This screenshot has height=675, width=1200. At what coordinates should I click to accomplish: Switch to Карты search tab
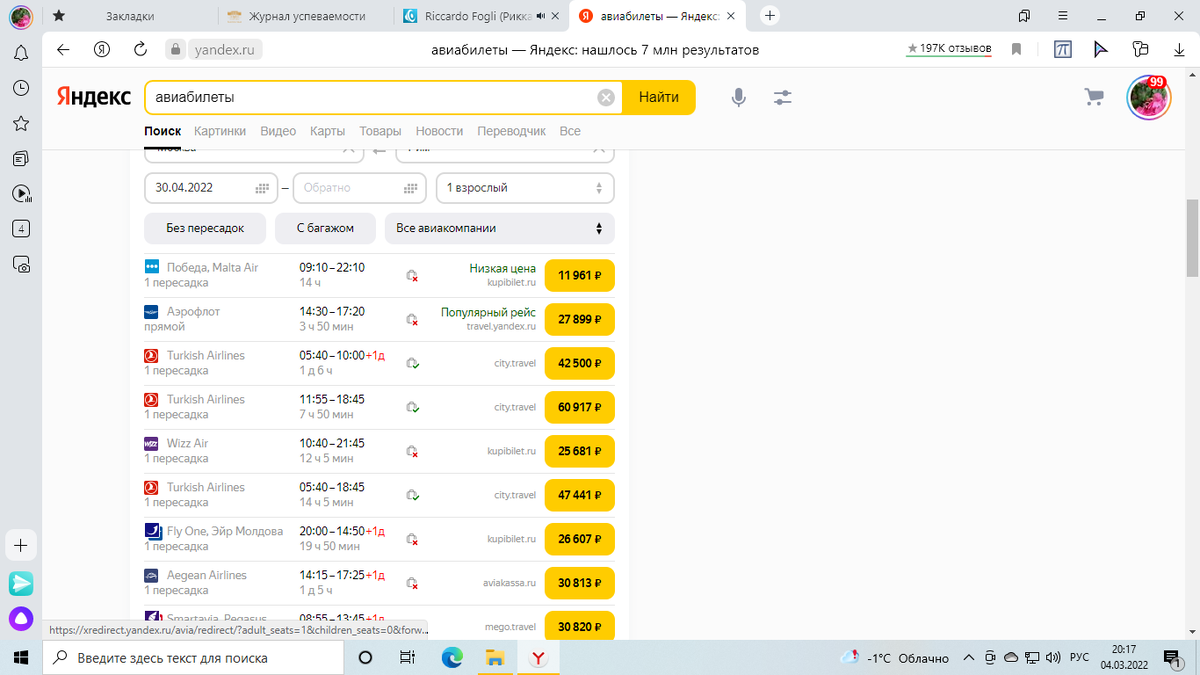click(x=328, y=131)
